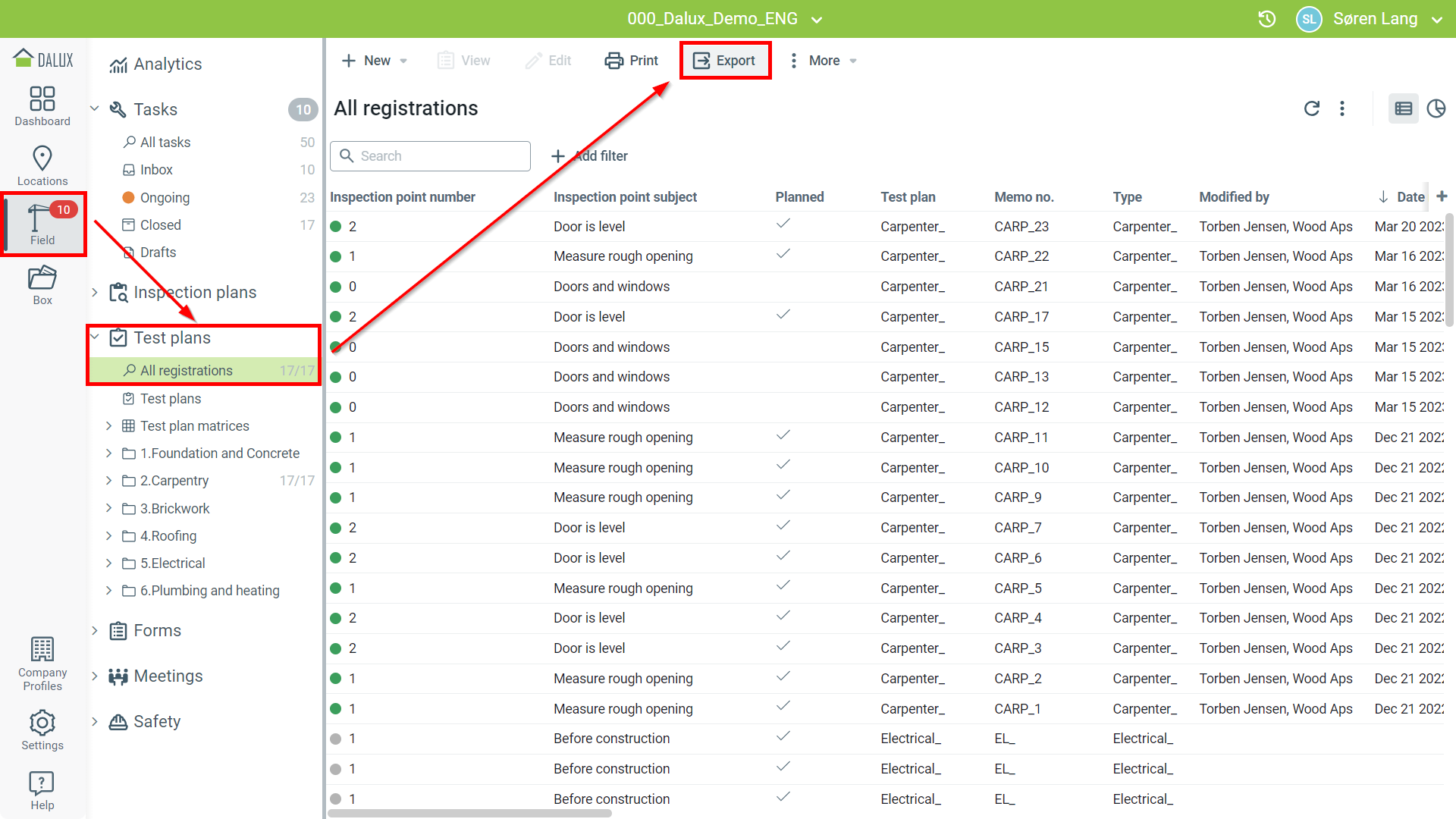Switch to the chart view icon
Screen dimensions: 1456x819
click(1436, 108)
